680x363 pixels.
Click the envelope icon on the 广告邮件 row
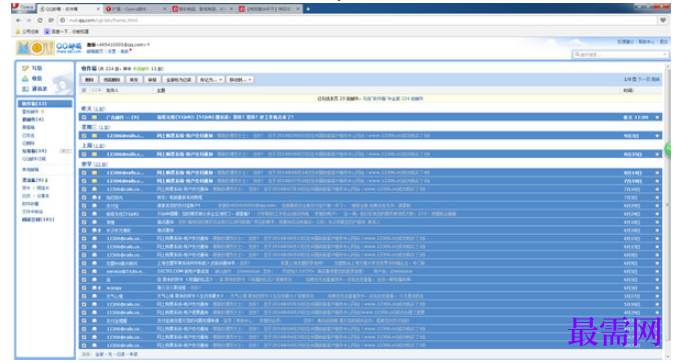[94, 118]
